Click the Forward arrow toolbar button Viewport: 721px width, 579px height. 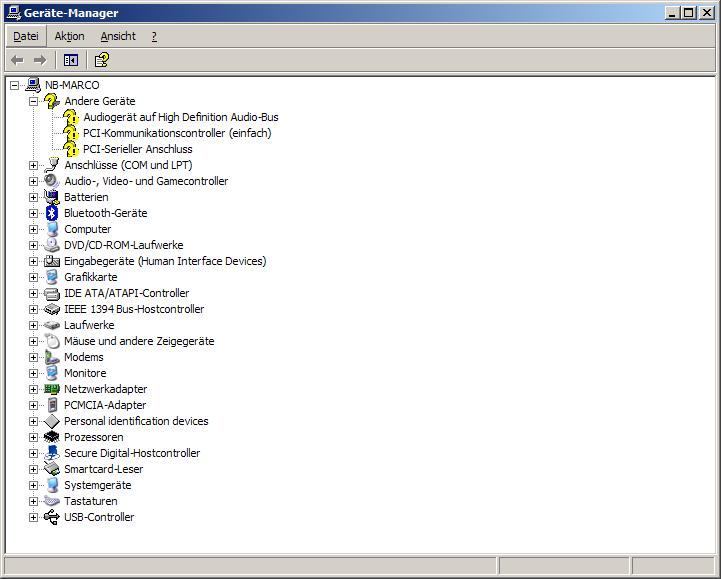click(x=40, y=60)
